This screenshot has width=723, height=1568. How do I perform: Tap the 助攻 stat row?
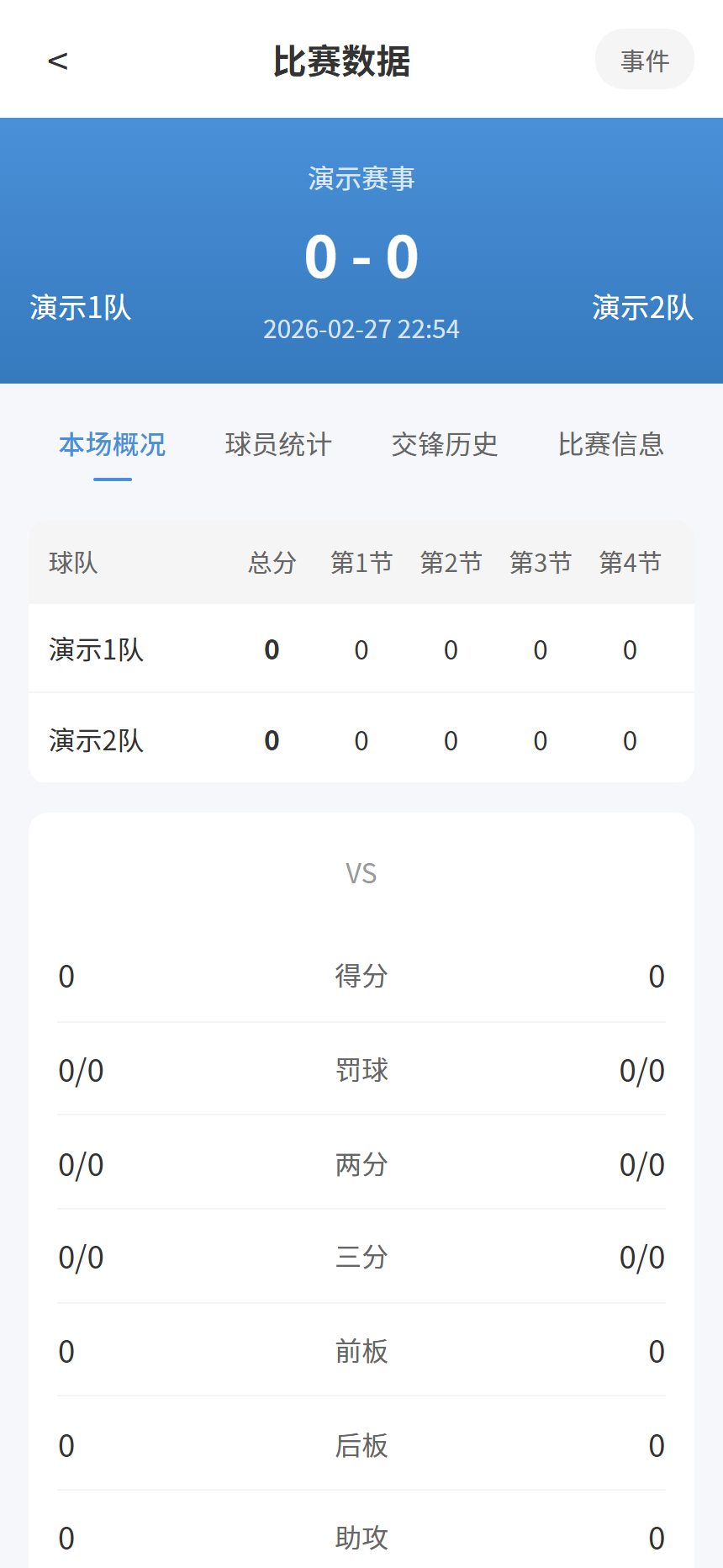click(361, 1538)
